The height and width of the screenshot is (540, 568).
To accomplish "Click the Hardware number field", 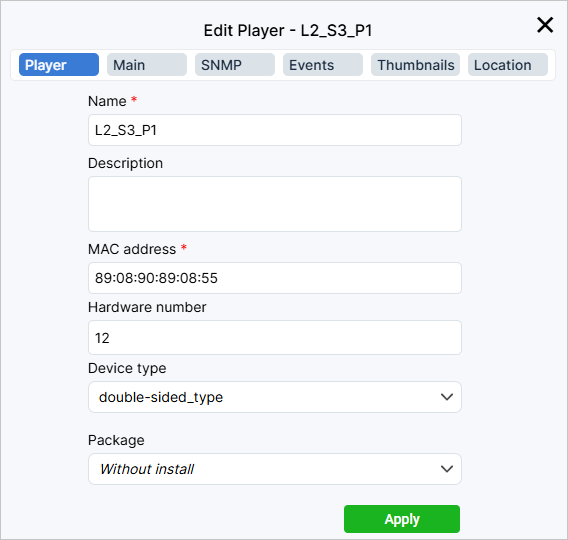I will coord(275,338).
